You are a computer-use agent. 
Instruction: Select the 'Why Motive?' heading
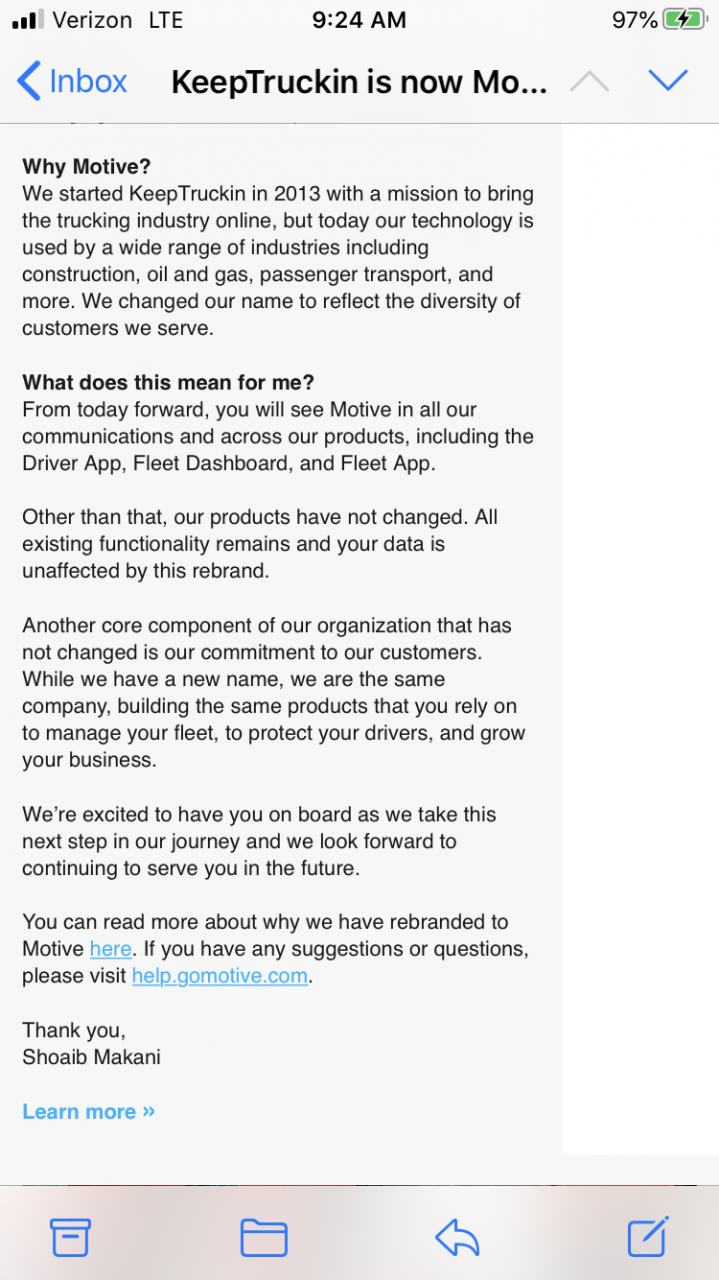coord(87,167)
